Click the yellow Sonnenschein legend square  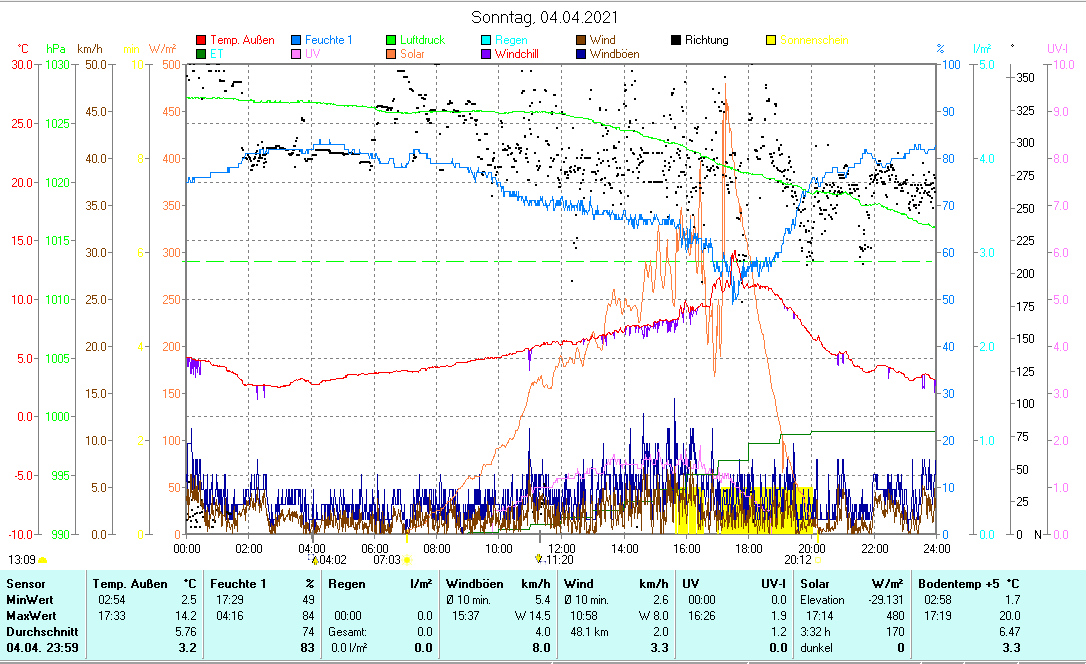pyautogui.click(x=772, y=40)
